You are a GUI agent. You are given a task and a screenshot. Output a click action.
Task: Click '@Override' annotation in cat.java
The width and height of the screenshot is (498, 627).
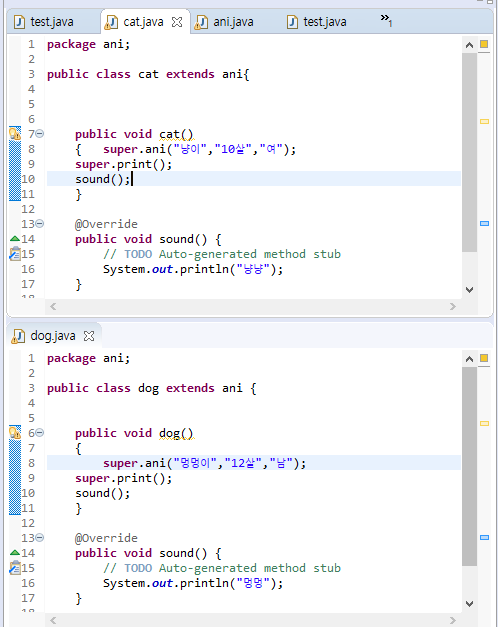(x=106, y=224)
